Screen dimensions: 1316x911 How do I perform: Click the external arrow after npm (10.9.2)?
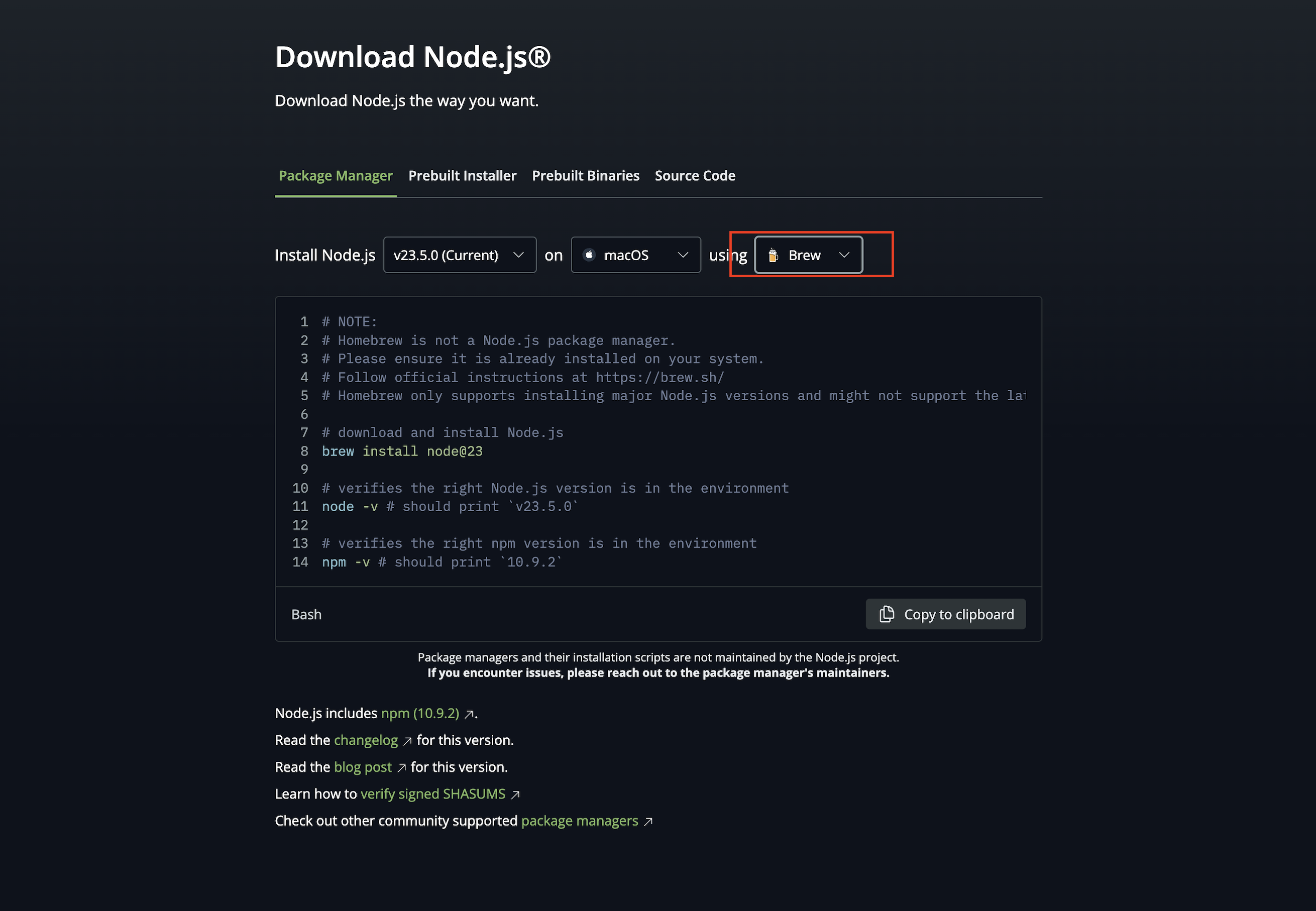[x=469, y=714]
